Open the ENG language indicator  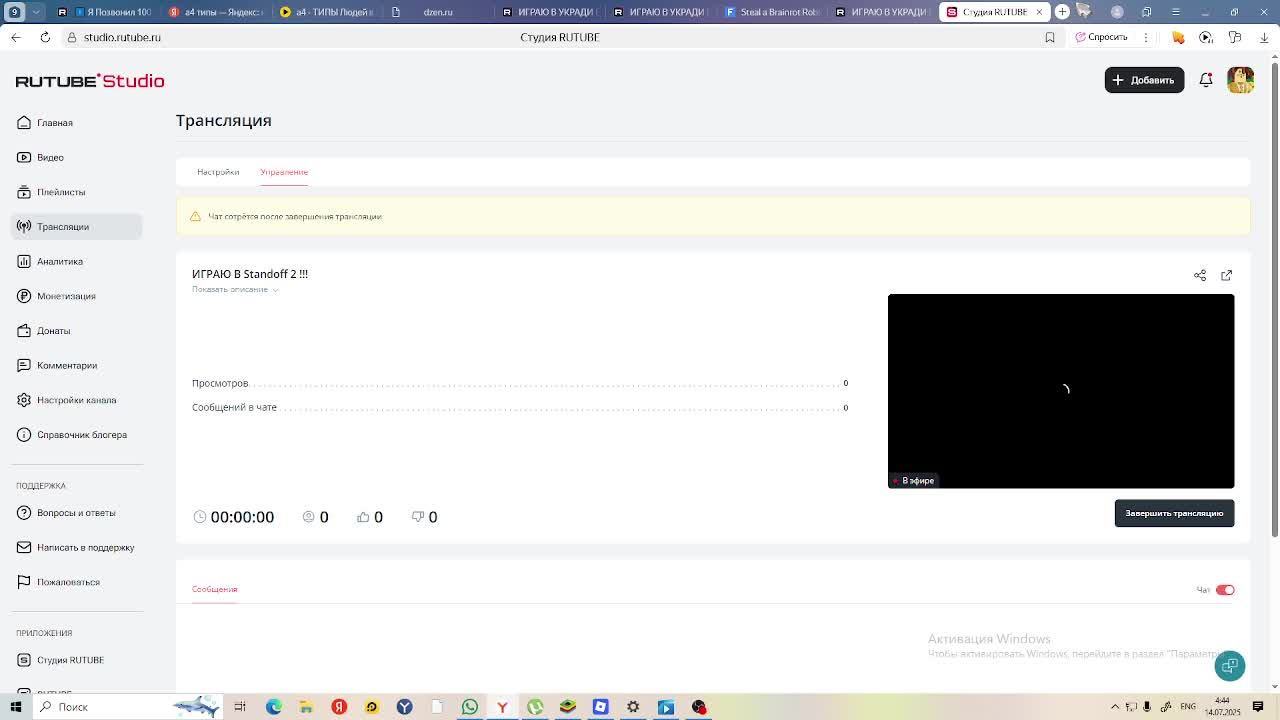pyautogui.click(x=1188, y=707)
